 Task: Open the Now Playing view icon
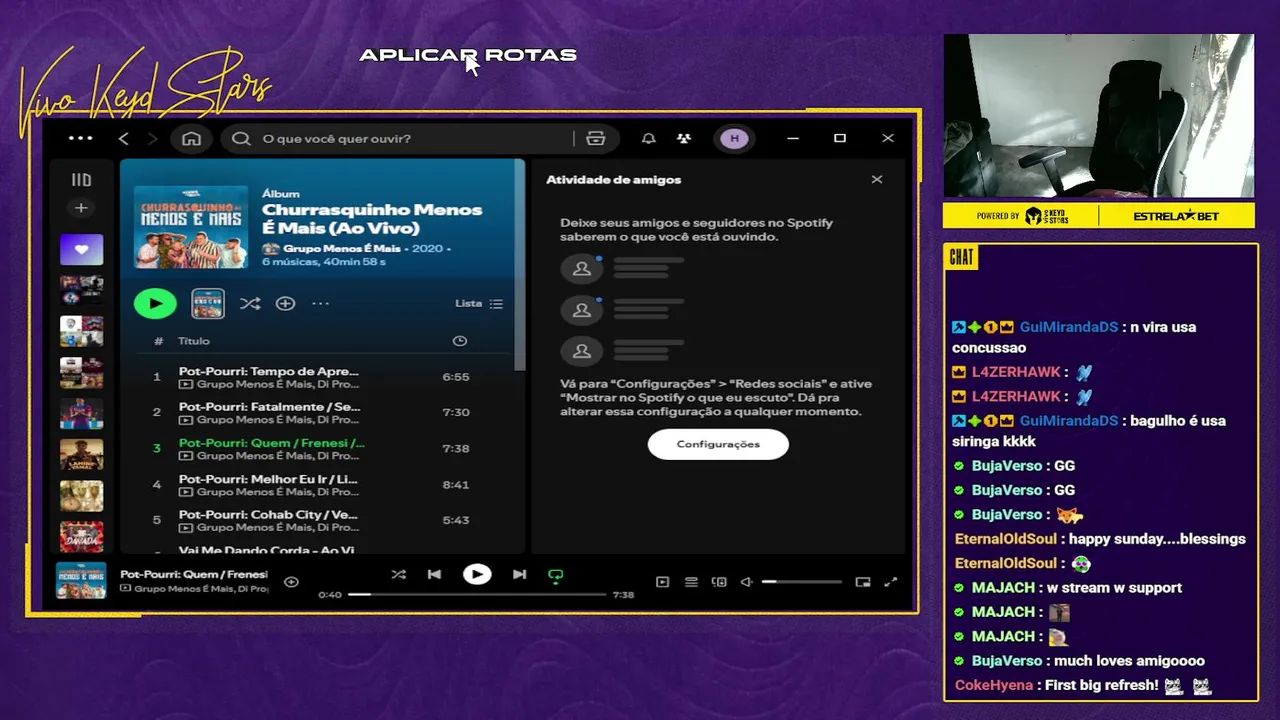tap(662, 582)
